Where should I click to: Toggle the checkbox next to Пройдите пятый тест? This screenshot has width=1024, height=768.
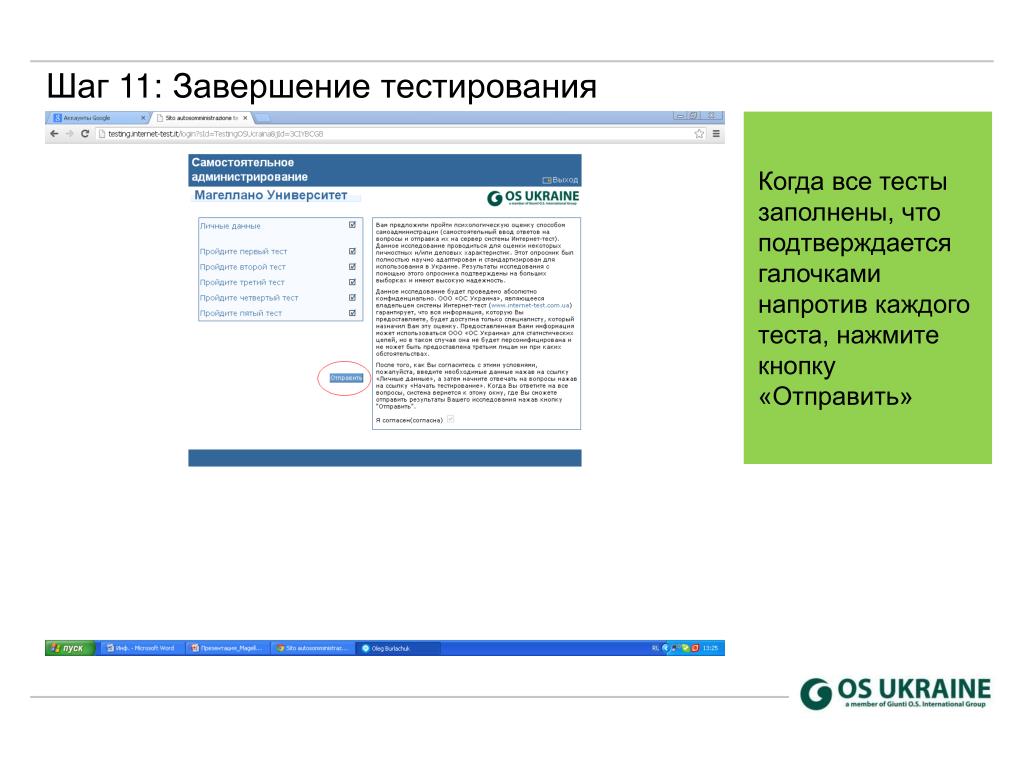(x=352, y=313)
